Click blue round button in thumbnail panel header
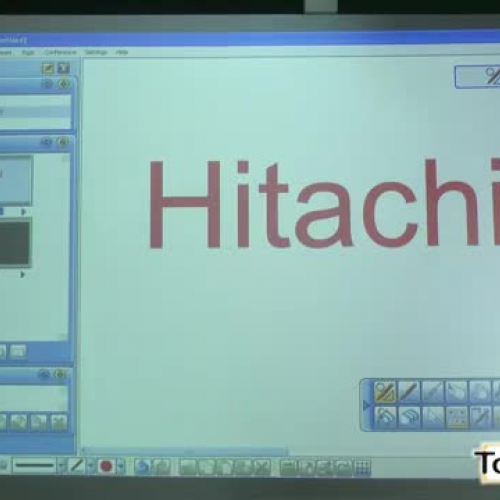This screenshot has width=500, height=500. coord(46,142)
